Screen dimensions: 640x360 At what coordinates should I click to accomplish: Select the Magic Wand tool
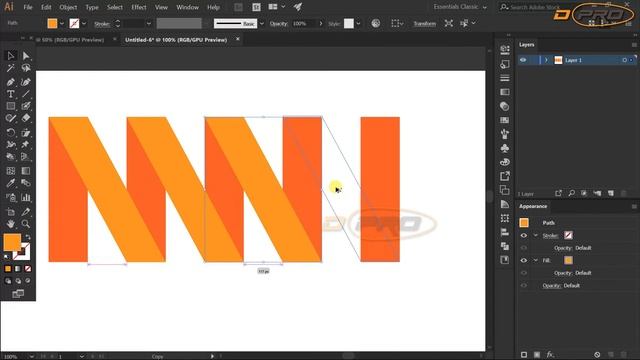click(x=11, y=68)
